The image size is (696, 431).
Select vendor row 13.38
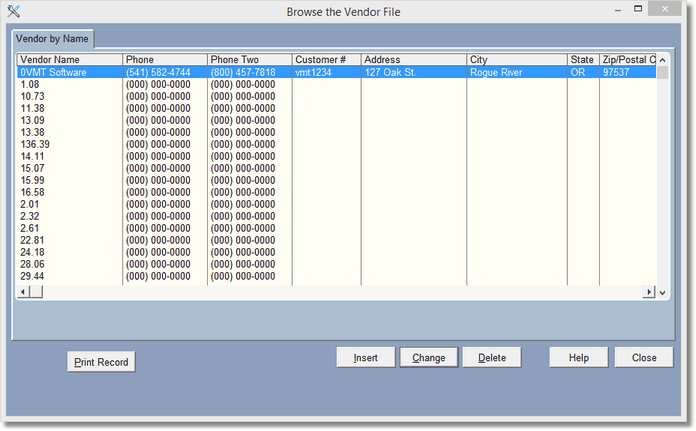point(336,132)
